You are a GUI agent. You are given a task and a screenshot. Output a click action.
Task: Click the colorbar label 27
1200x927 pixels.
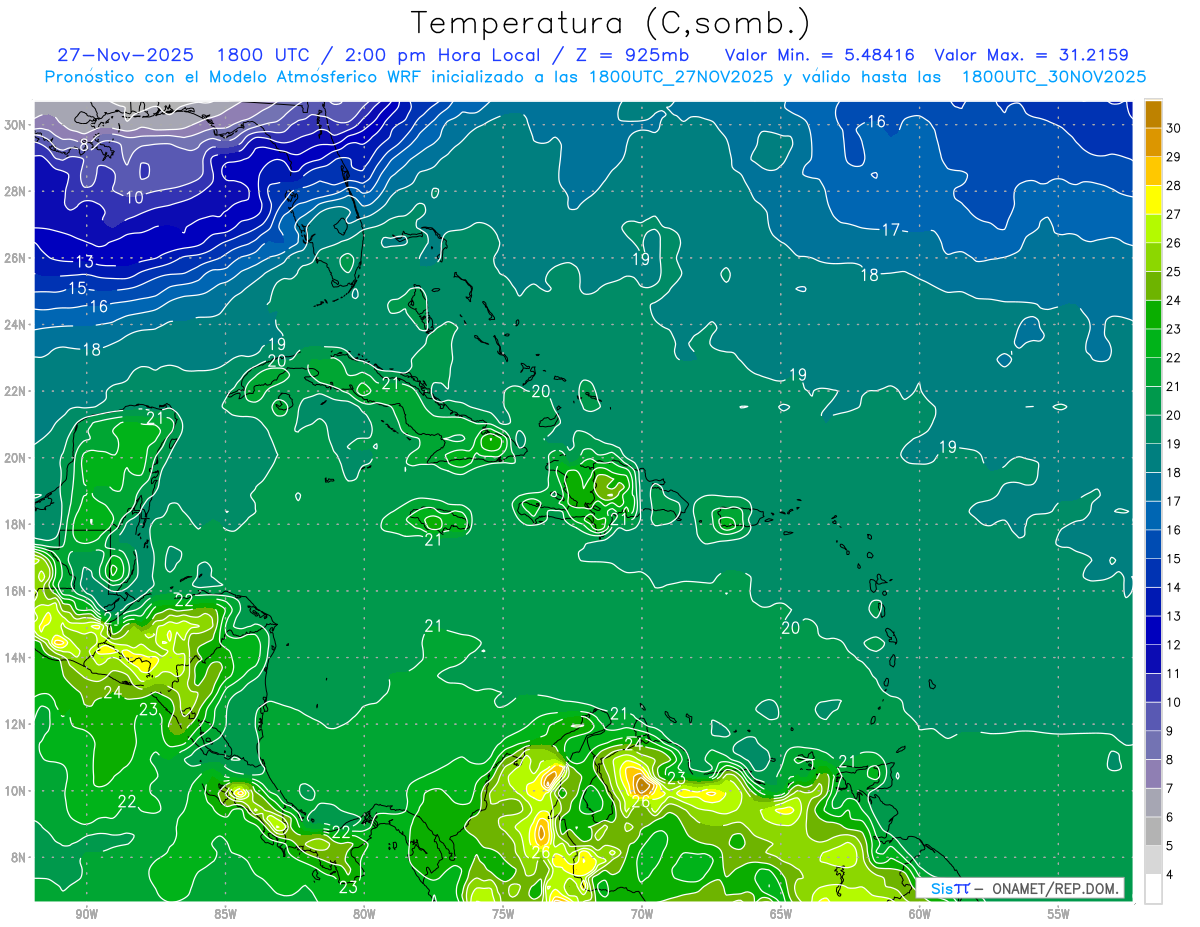pyautogui.click(x=1174, y=214)
